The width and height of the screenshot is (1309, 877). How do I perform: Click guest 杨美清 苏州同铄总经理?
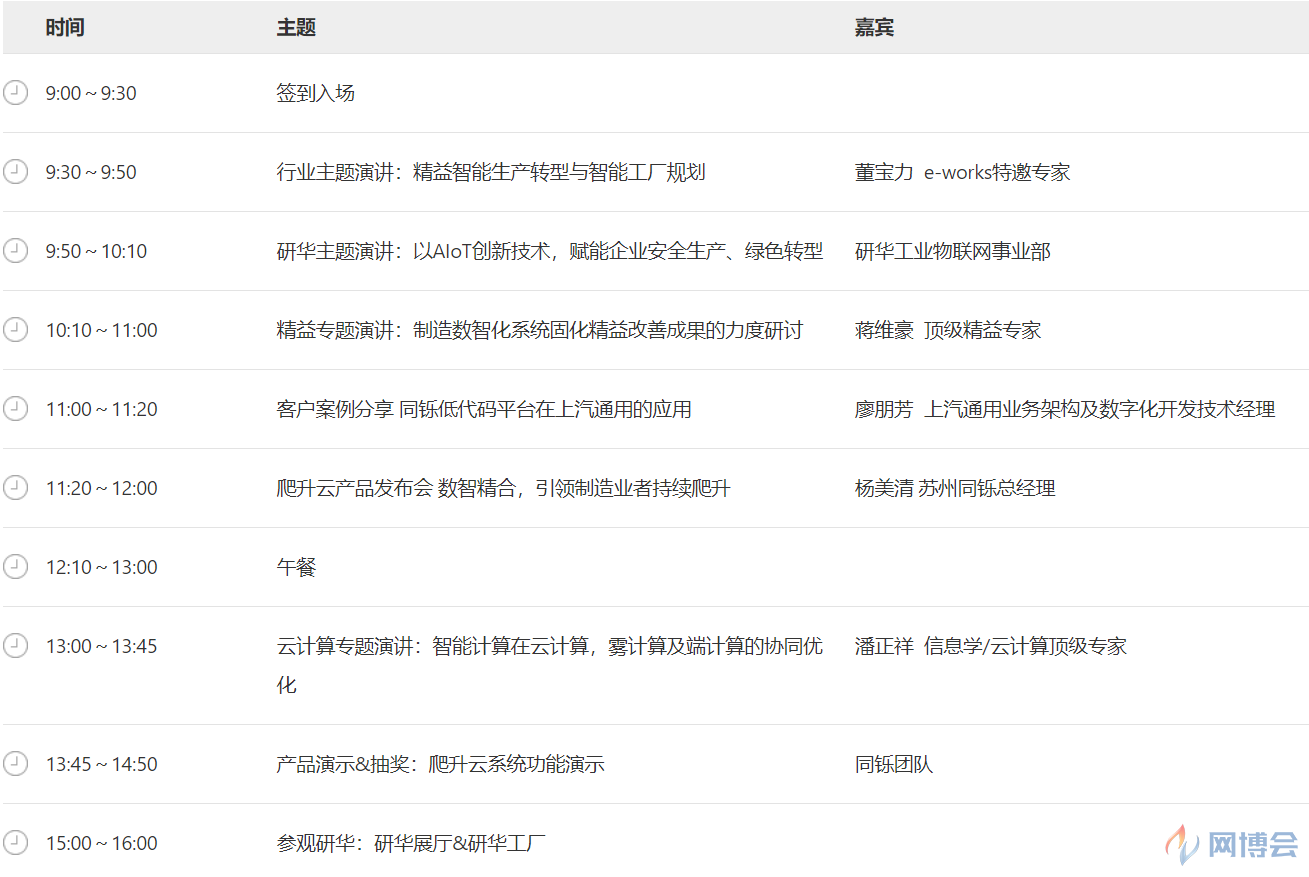[955, 489]
